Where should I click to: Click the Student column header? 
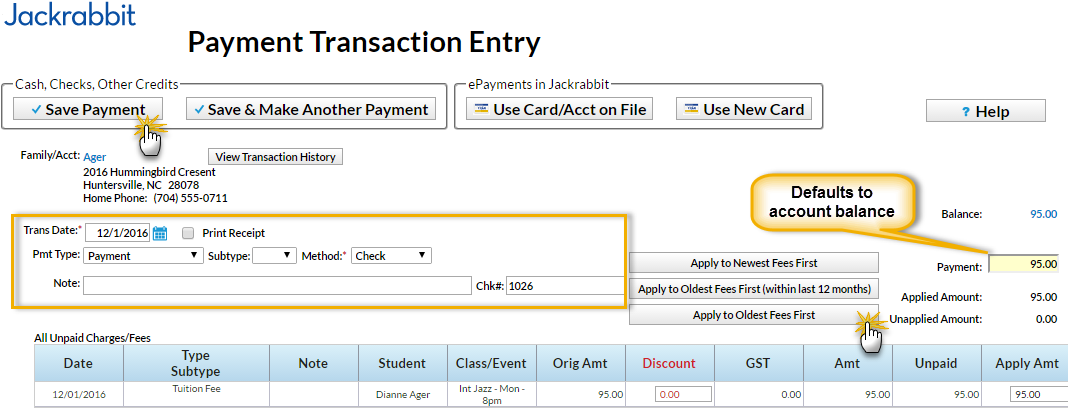[x=403, y=363]
